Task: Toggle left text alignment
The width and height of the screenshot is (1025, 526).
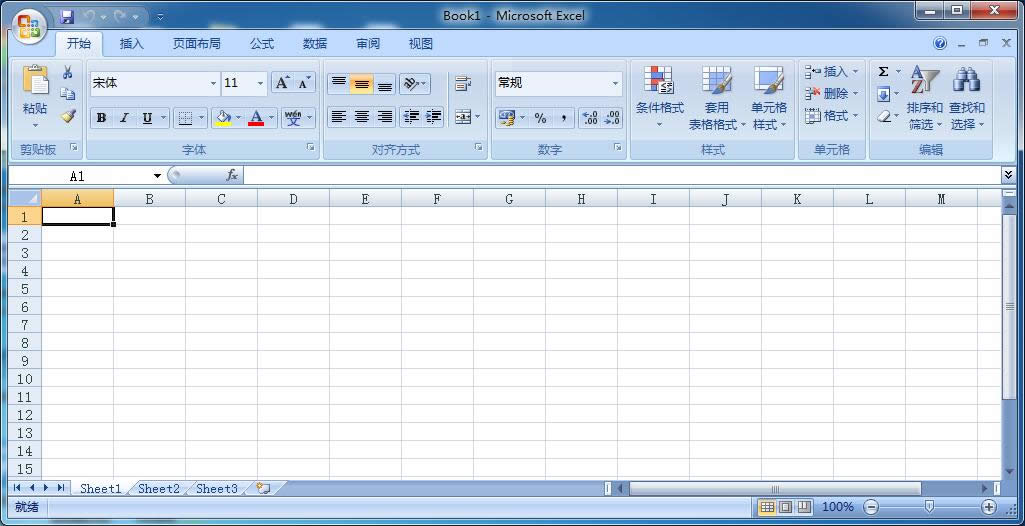Action: click(339, 117)
